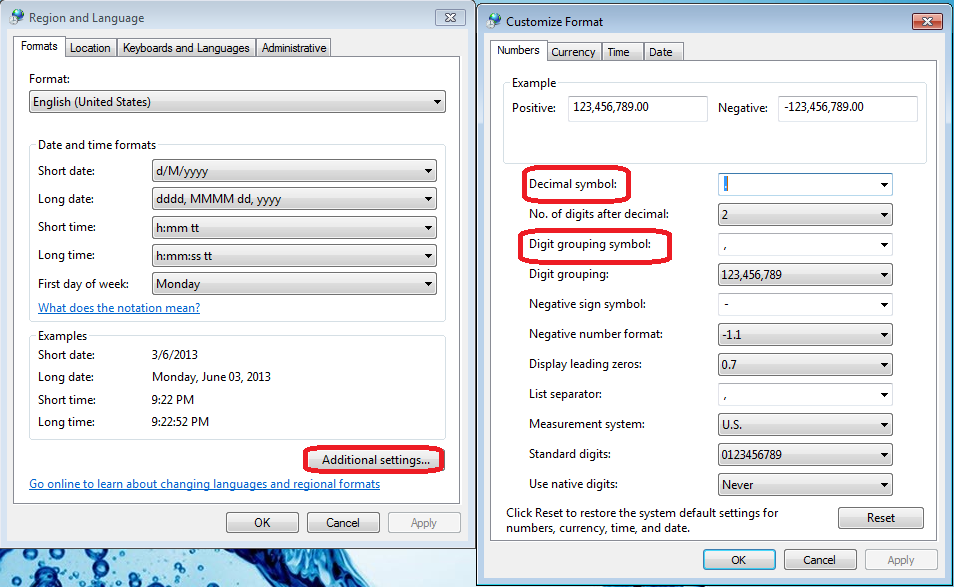Switch to the Currency tab

pos(573,50)
